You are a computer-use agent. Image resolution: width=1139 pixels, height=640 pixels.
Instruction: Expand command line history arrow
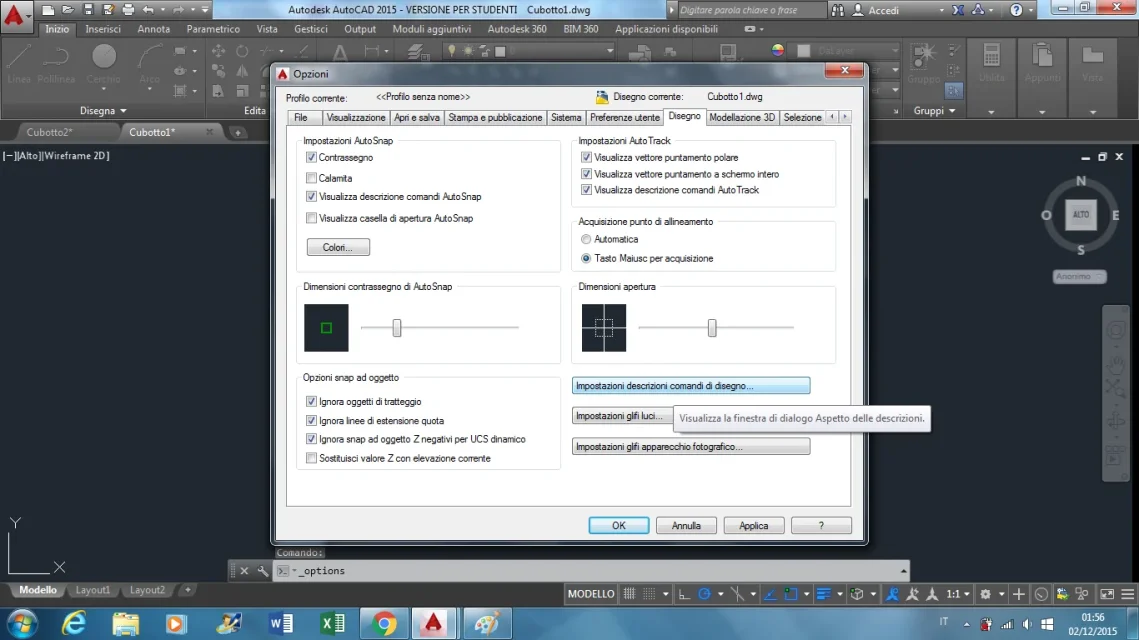tap(903, 571)
